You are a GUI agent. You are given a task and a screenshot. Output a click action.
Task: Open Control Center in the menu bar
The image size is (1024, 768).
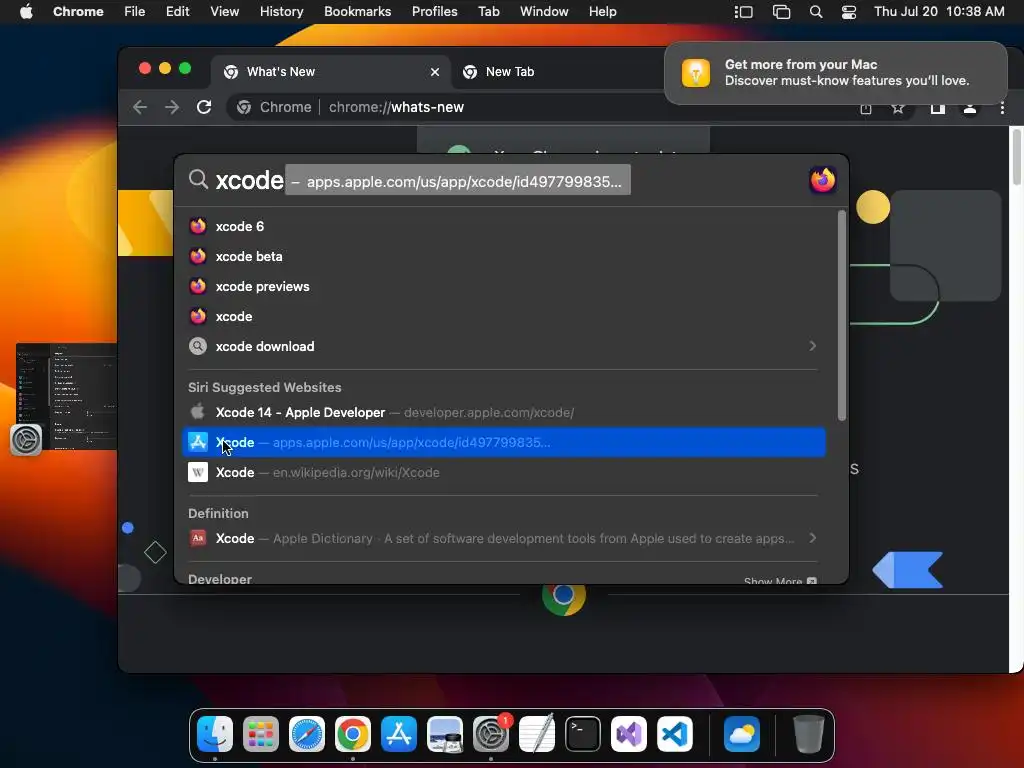pos(849,12)
